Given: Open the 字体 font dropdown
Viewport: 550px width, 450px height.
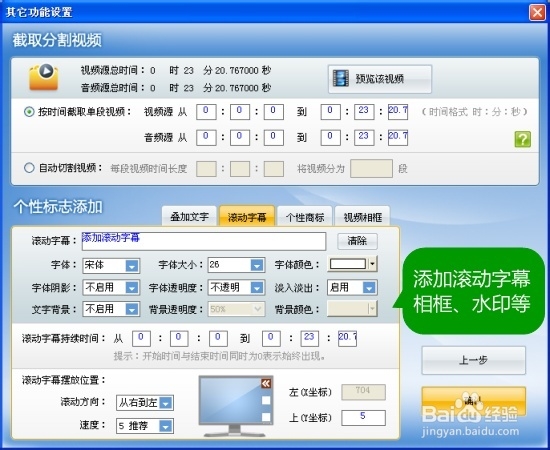Looking at the screenshot, I should tap(111, 266).
